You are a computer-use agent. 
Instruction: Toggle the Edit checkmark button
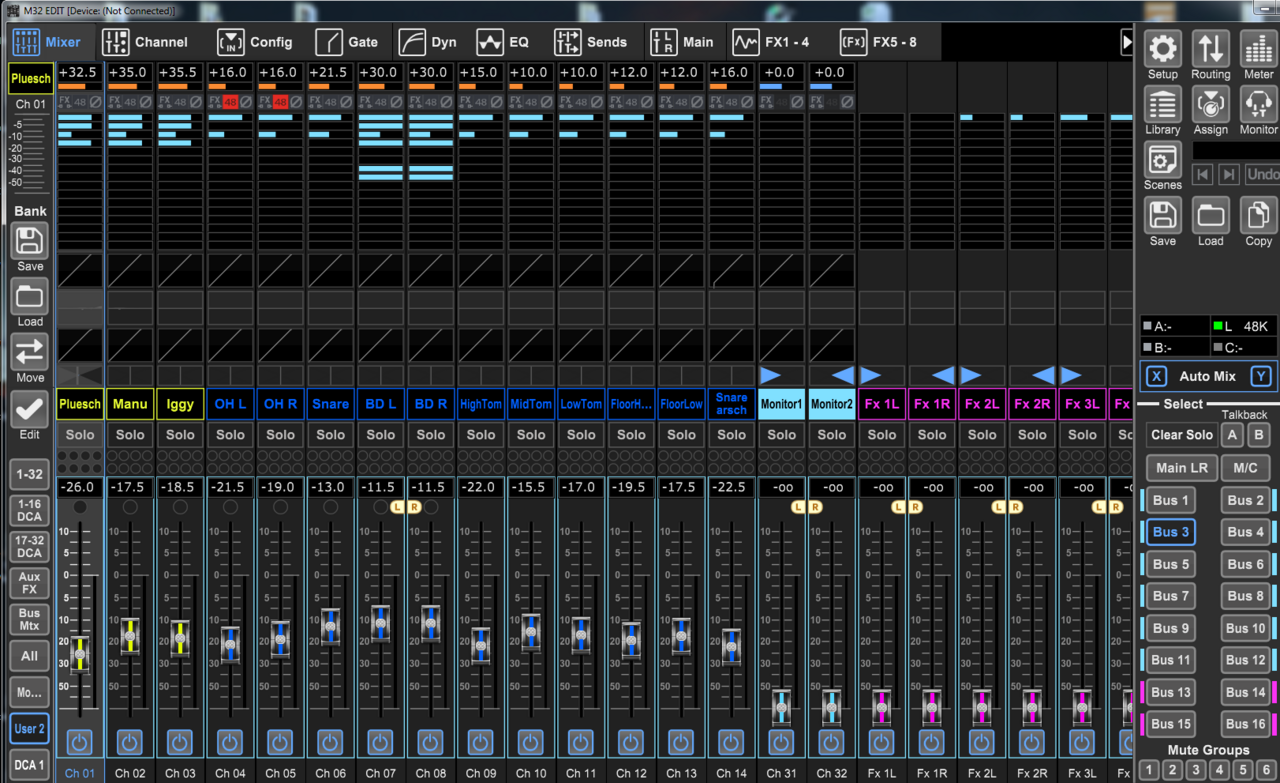click(x=30, y=409)
